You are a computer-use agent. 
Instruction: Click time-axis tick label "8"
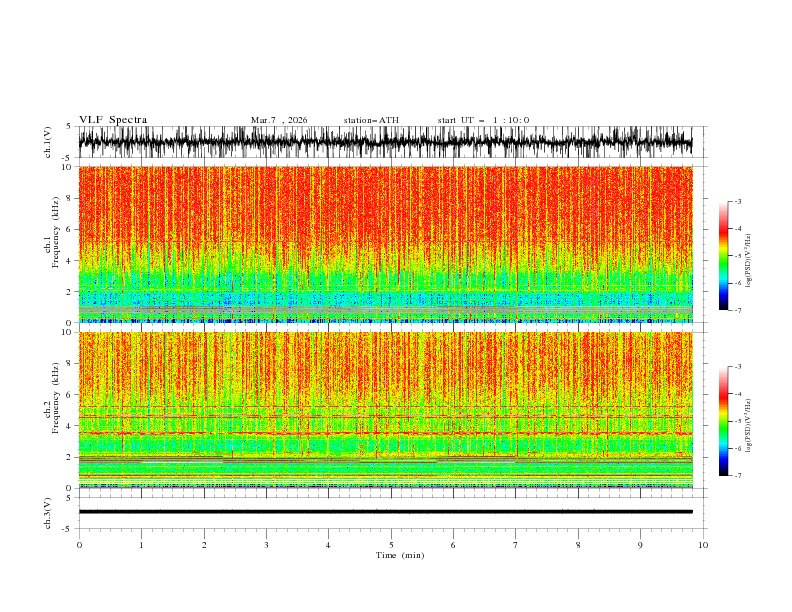(x=578, y=545)
